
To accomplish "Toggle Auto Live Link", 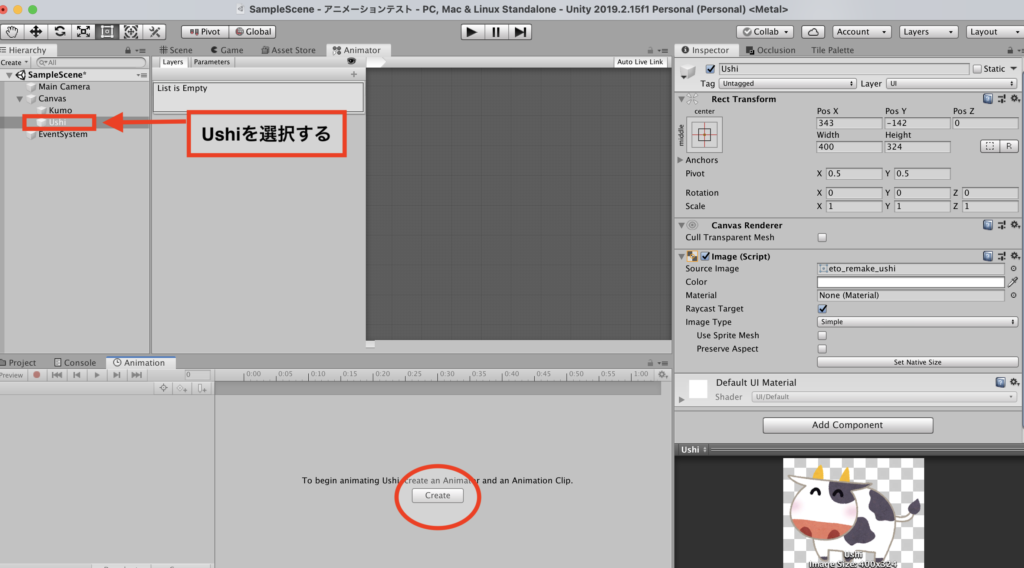I will pyautogui.click(x=640, y=62).
